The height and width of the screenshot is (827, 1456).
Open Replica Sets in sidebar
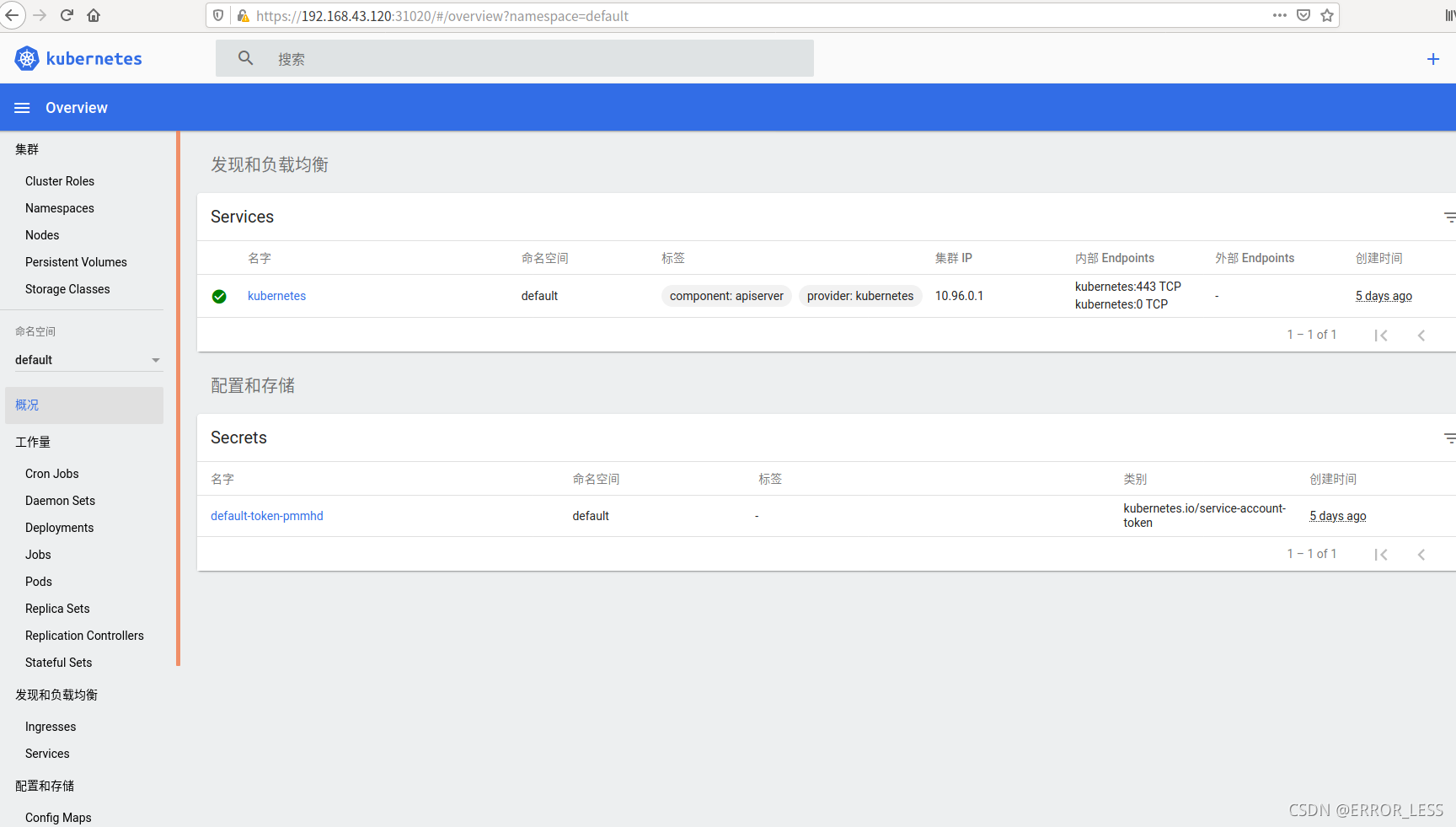57,609
